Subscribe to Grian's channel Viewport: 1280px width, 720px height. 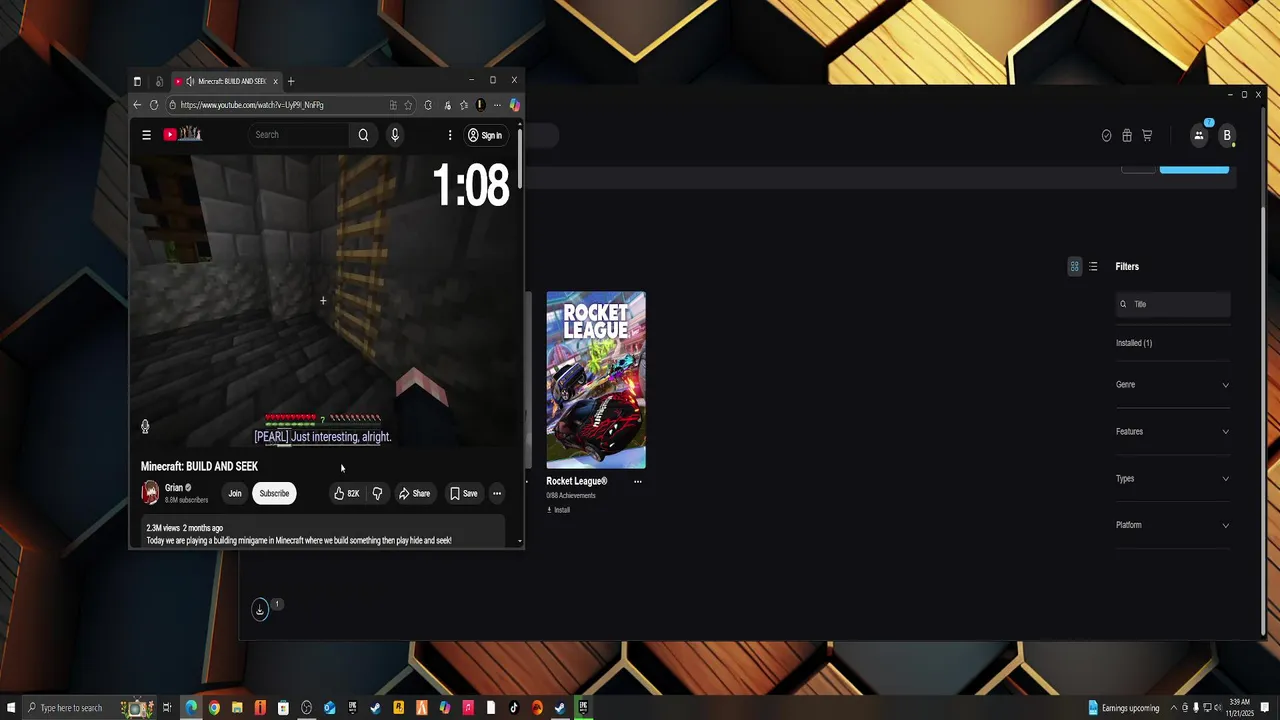click(x=274, y=493)
